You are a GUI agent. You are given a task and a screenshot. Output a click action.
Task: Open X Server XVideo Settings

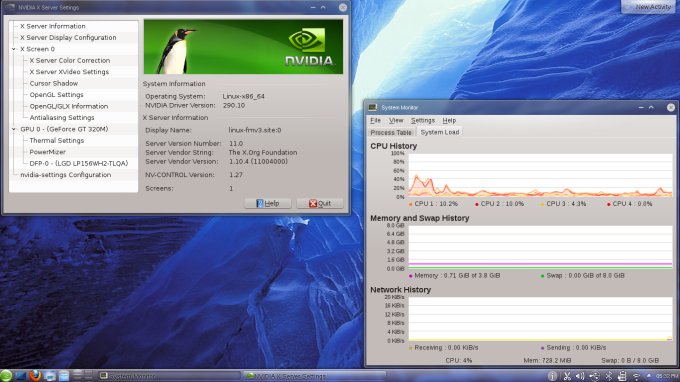(x=69, y=72)
